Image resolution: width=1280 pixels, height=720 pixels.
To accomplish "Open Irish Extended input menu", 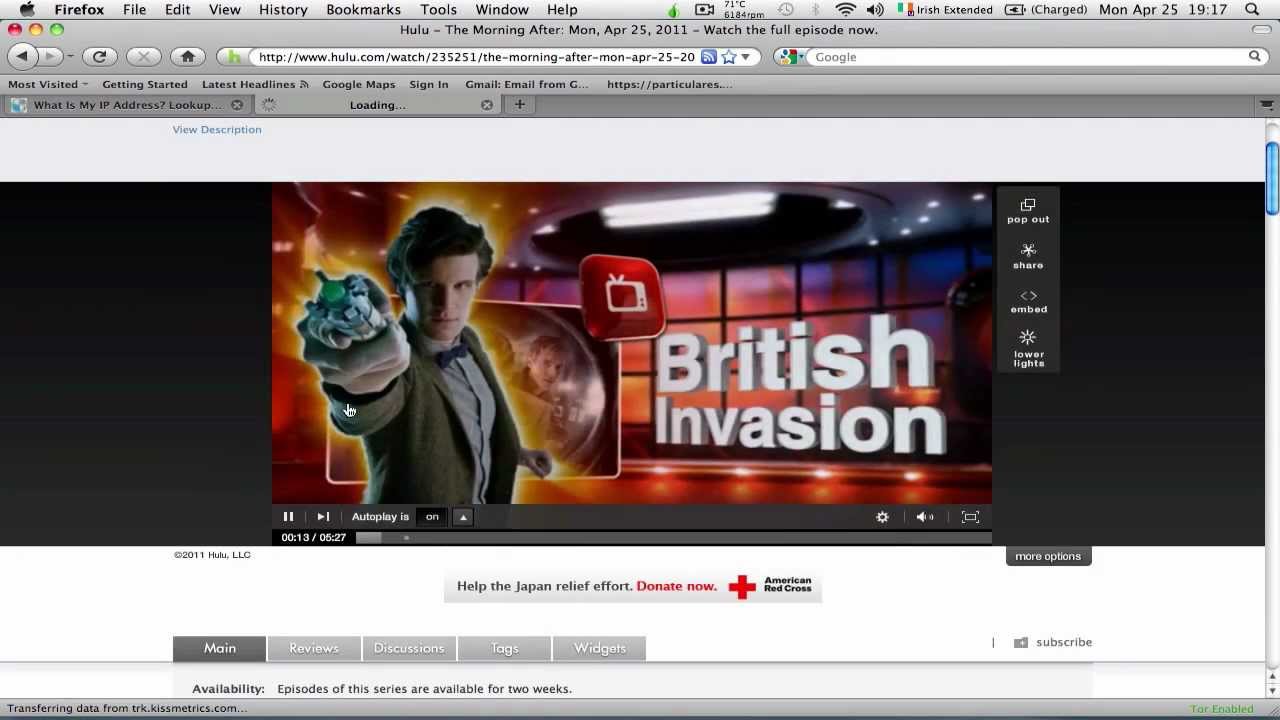I will point(945,10).
